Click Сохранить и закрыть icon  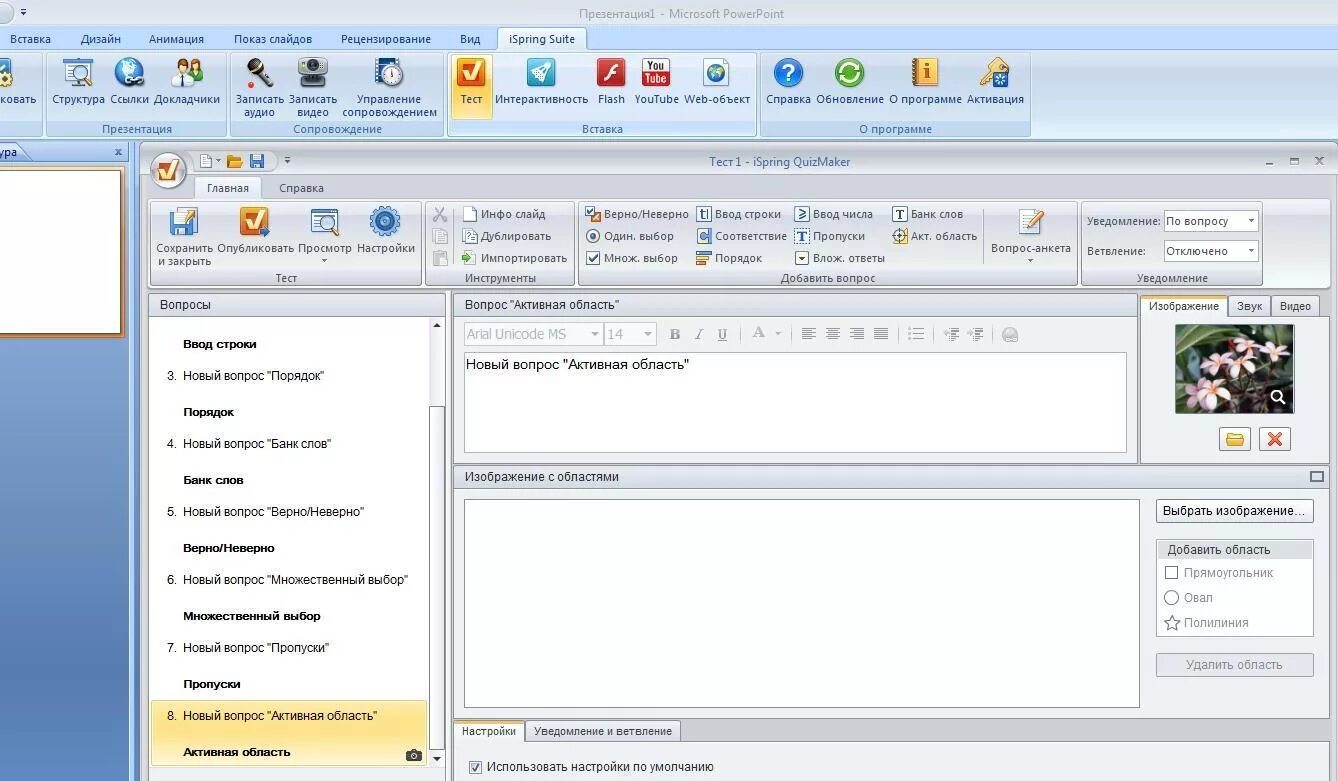pyautogui.click(x=184, y=222)
